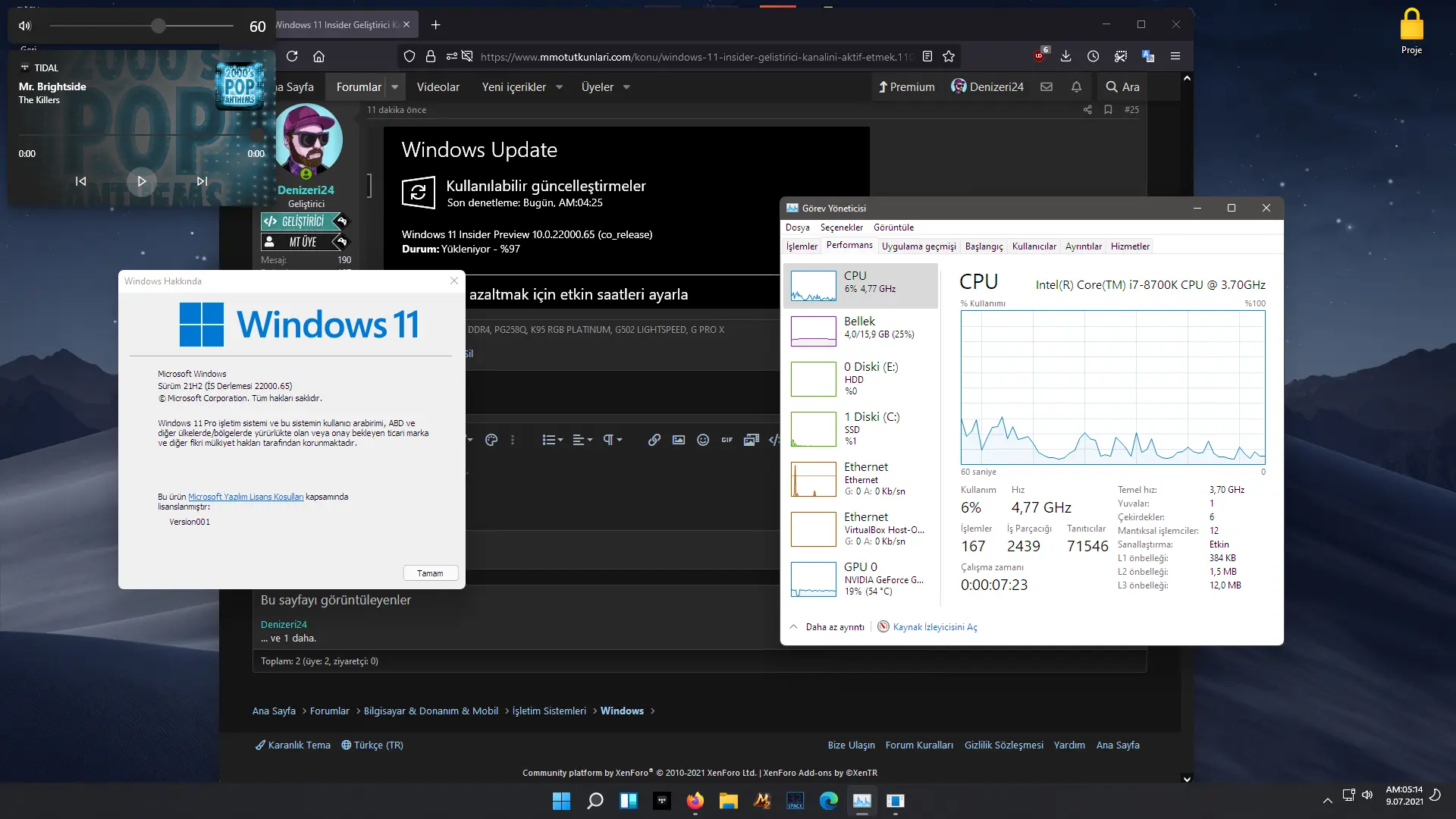Click the padlock site info icon

[431, 56]
